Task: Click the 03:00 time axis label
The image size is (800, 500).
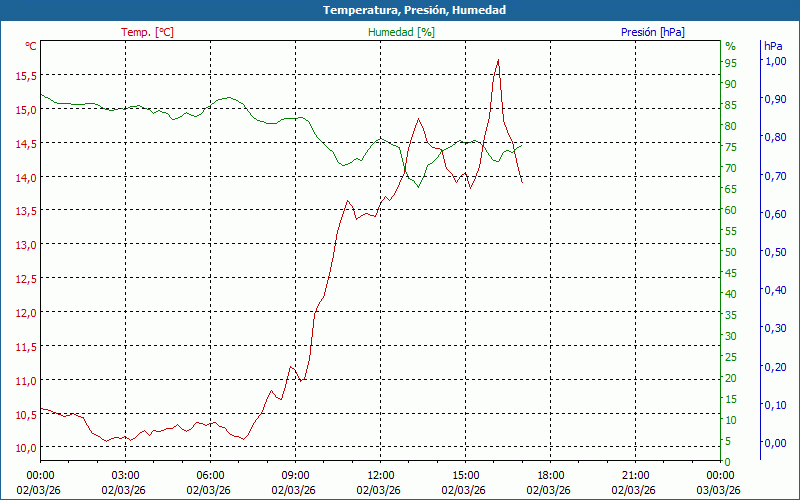Action: tap(125, 475)
